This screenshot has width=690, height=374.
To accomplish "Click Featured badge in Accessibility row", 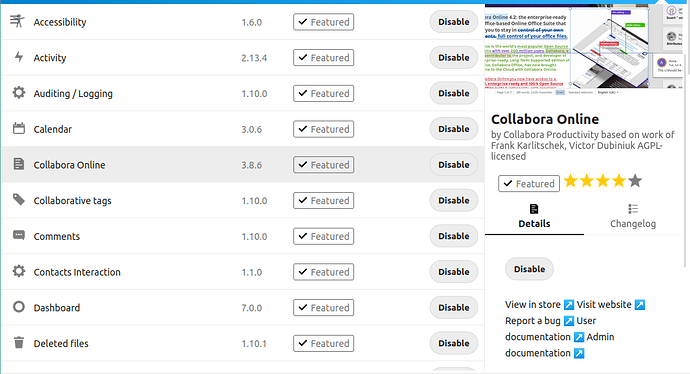I will tap(323, 22).
